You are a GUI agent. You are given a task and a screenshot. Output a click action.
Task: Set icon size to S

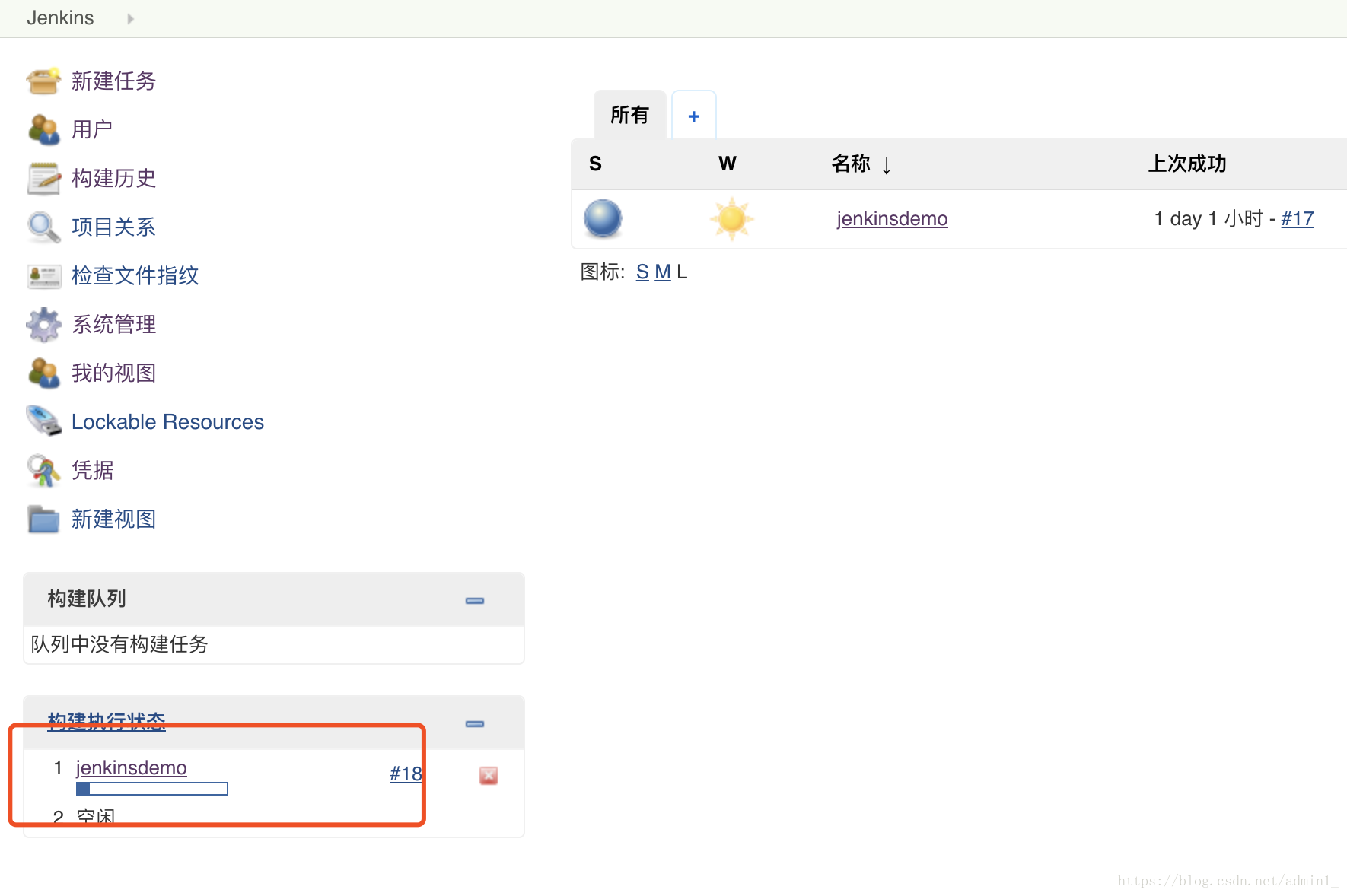click(x=642, y=272)
